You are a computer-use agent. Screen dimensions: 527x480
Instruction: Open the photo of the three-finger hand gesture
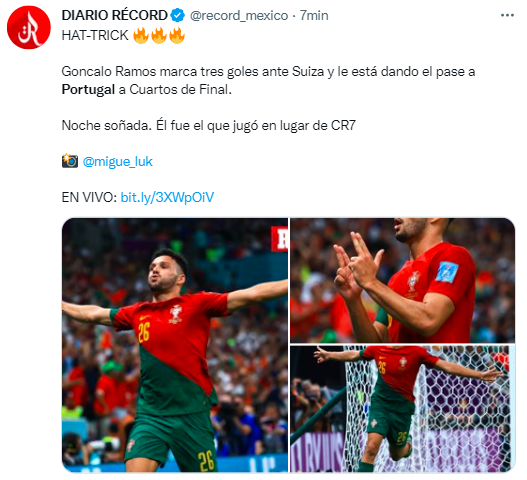[x=403, y=280]
